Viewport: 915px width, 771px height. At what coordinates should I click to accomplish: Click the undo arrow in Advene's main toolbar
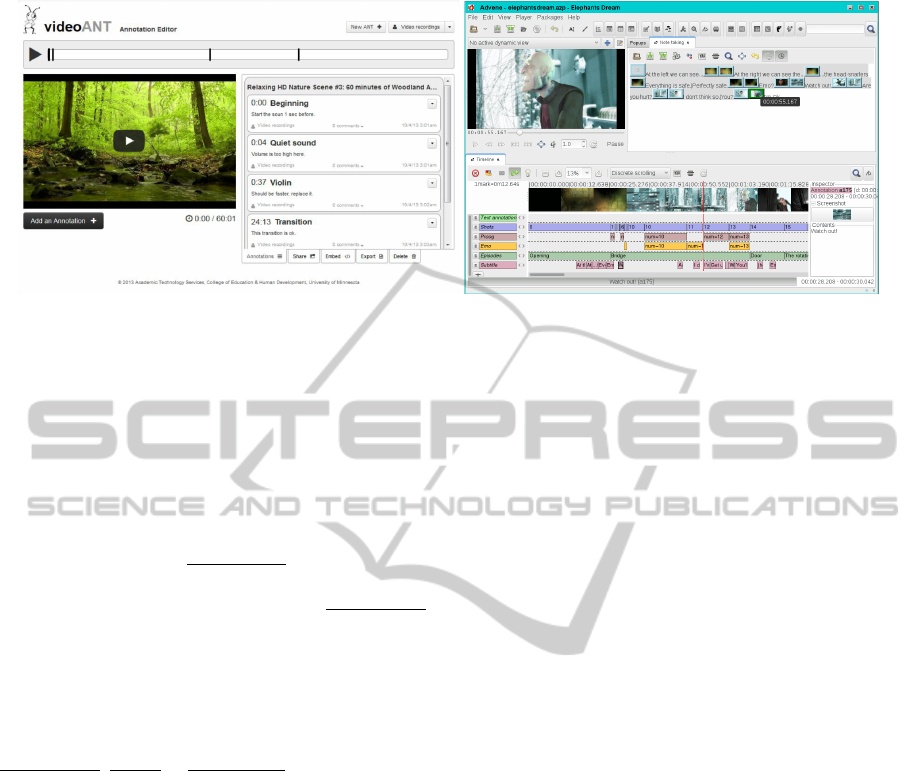(554, 30)
